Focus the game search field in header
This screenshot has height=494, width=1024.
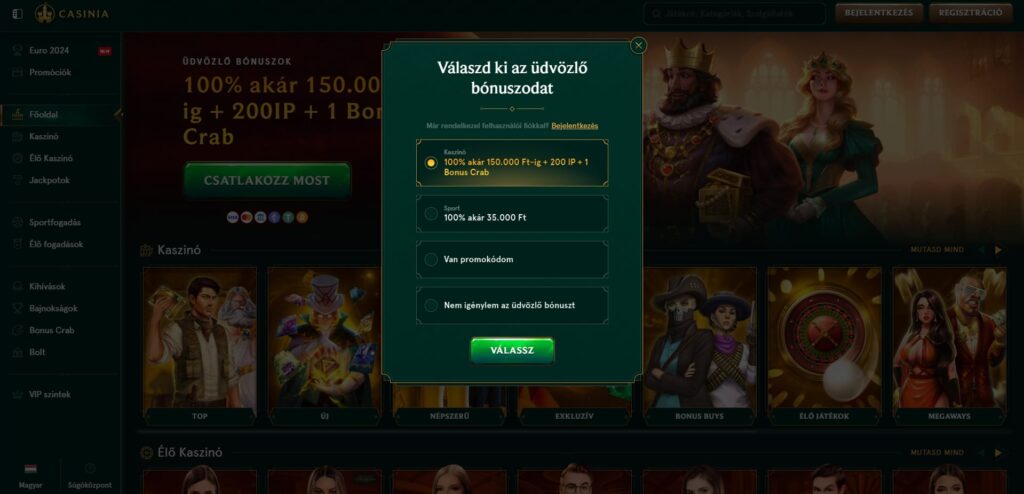point(735,13)
